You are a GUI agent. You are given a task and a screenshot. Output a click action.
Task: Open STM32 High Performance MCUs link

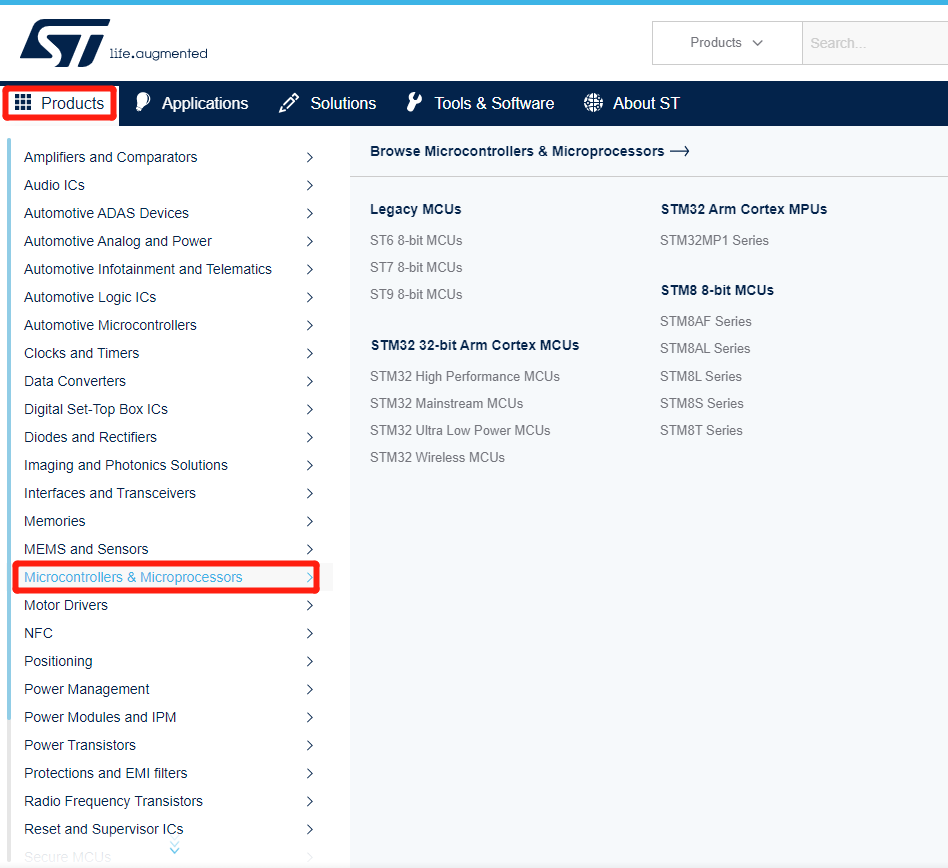tap(465, 377)
